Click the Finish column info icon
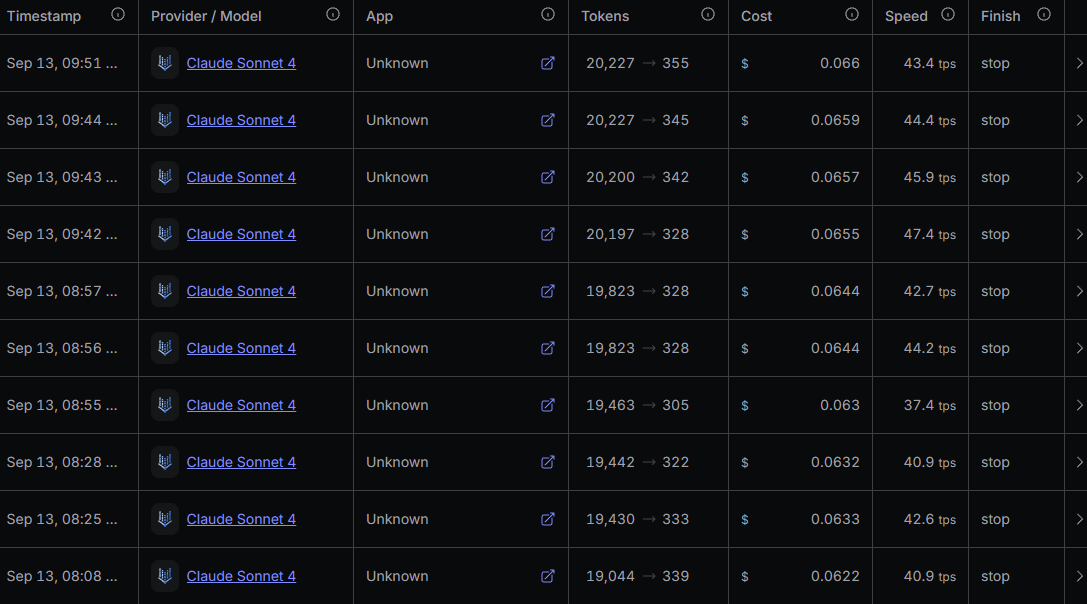1087x604 pixels. point(1044,15)
